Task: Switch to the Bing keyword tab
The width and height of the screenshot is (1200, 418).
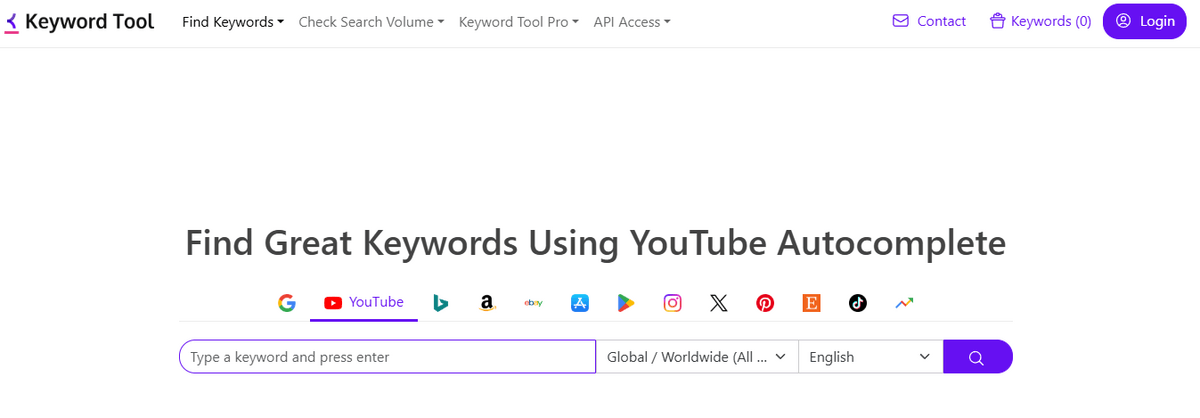Action: click(440, 302)
